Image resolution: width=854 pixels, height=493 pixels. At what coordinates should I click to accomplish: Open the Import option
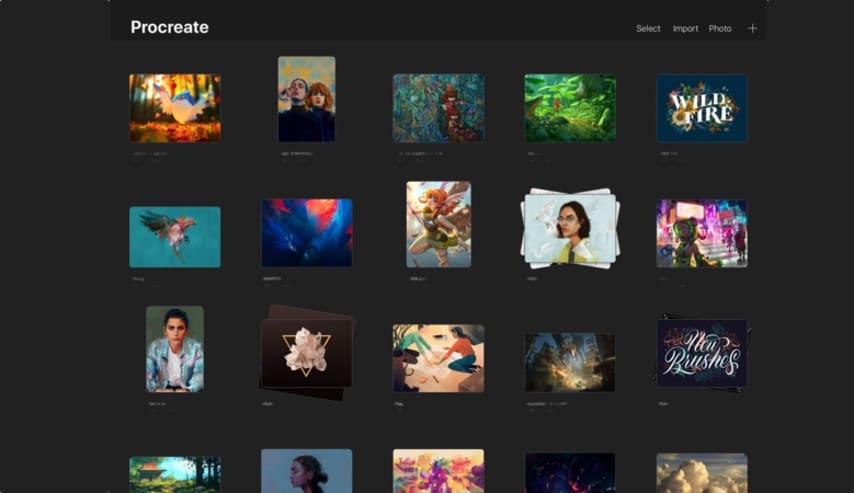pyautogui.click(x=685, y=29)
